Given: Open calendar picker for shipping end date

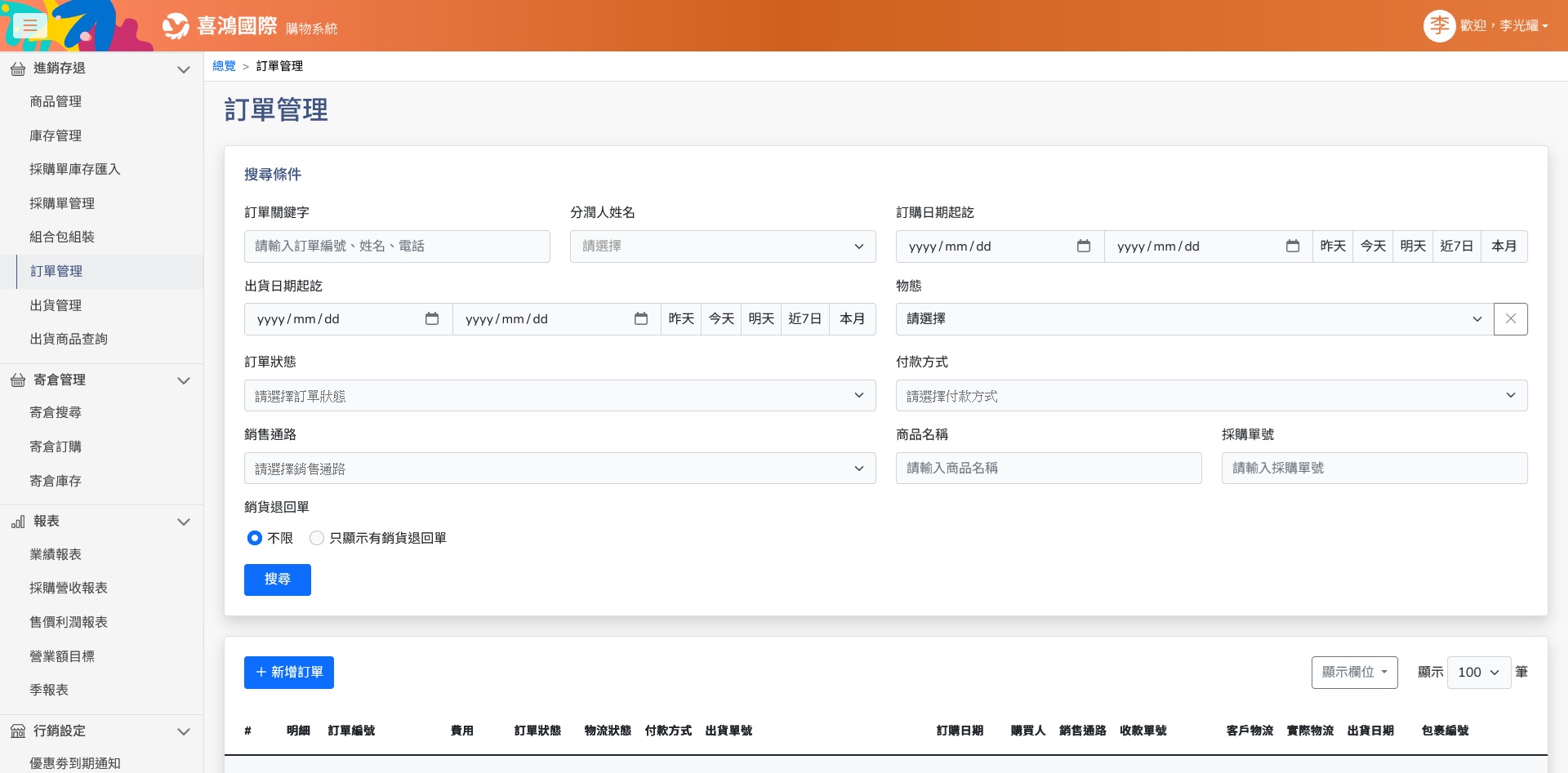Looking at the screenshot, I should click(641, 319).
